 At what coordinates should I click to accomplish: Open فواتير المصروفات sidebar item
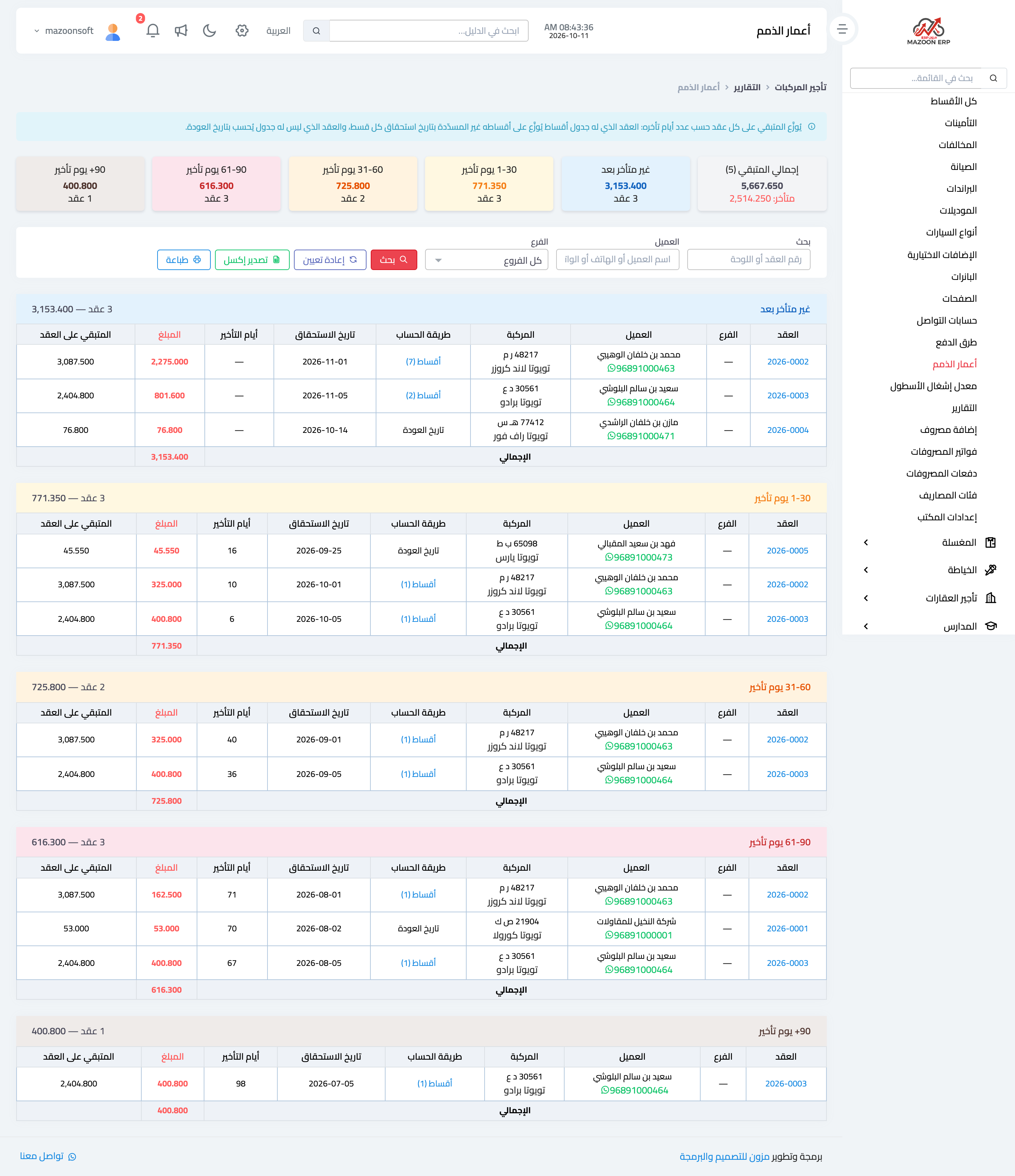943,452
